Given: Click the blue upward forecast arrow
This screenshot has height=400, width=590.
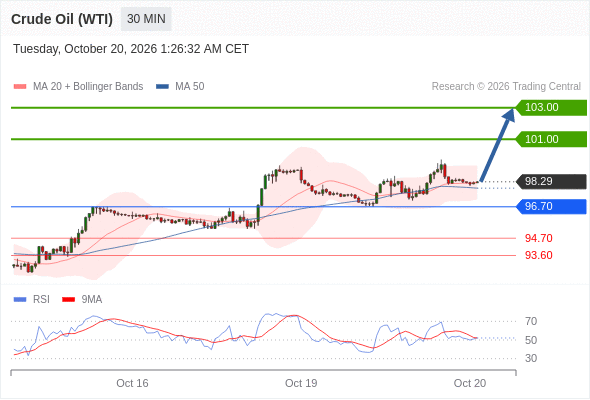Looking at the screenshot, I should point(497,144).
